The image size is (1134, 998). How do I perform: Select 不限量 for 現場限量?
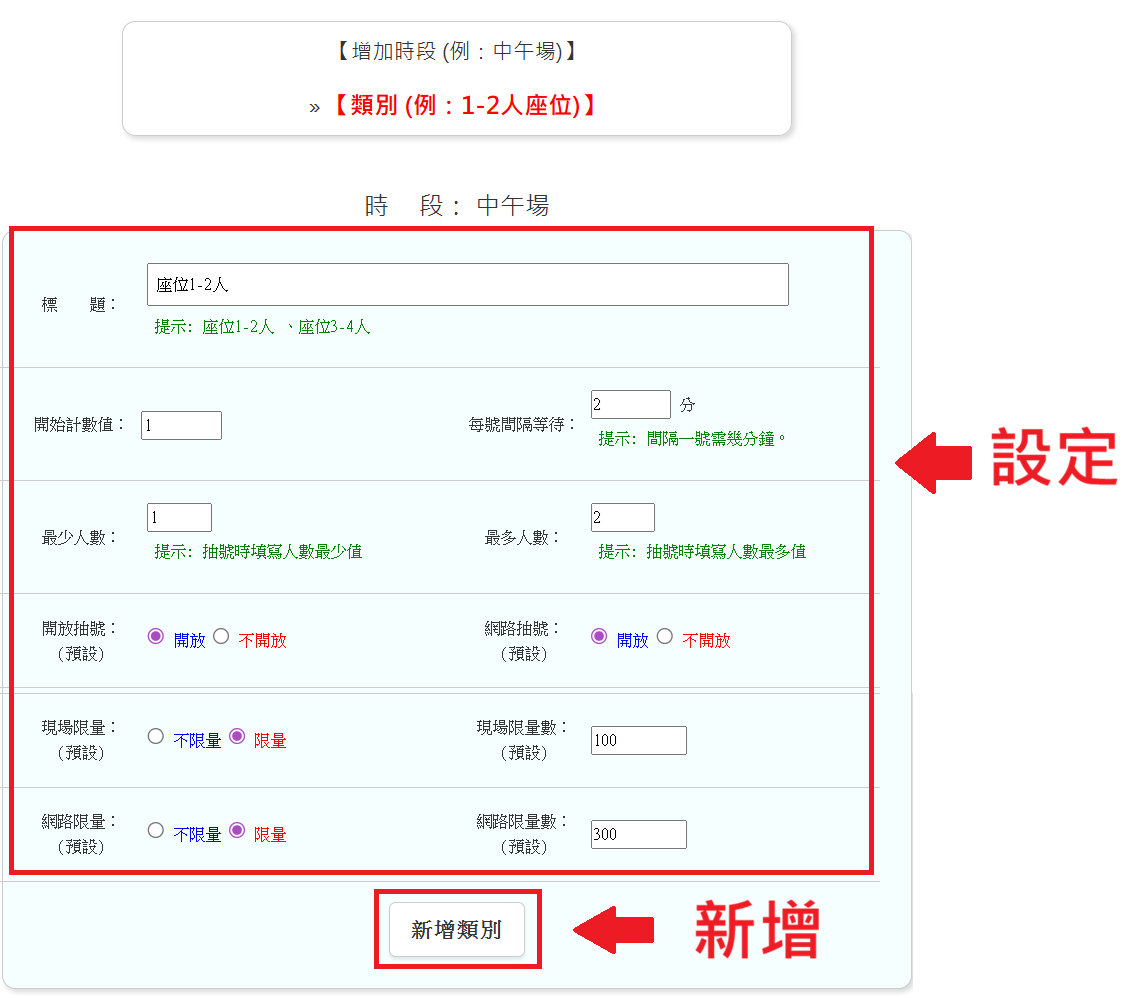pos(156,736)
